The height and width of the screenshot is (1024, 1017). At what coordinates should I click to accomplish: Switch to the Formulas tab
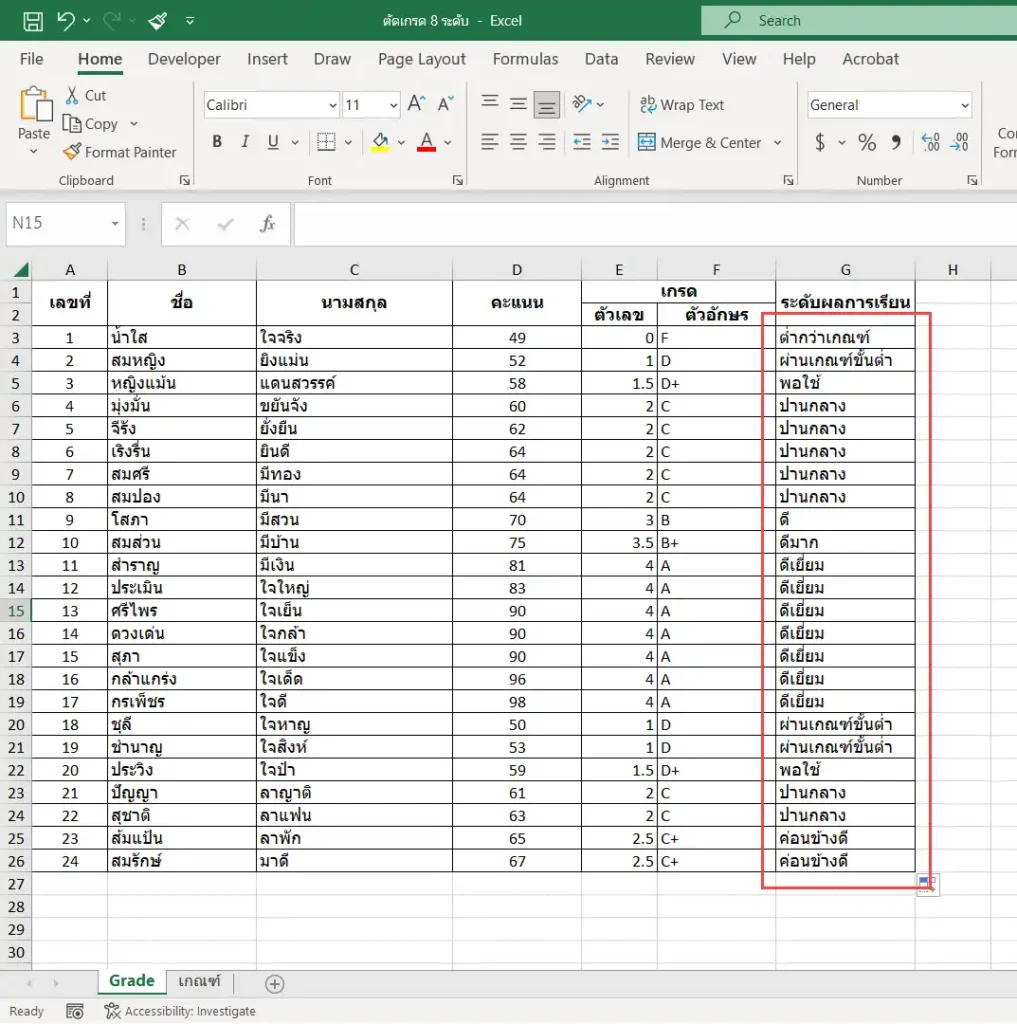coord(525,59)
